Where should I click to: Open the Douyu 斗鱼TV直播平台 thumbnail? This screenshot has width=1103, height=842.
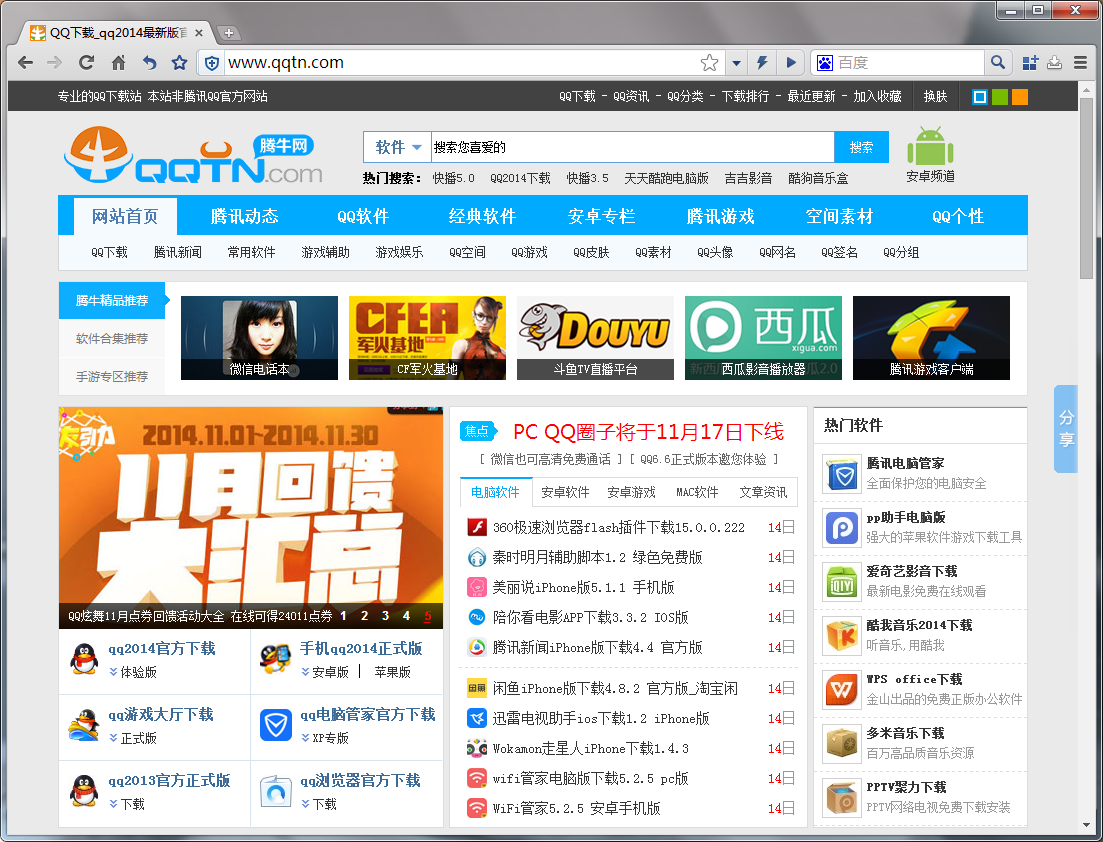coord(595,338)
